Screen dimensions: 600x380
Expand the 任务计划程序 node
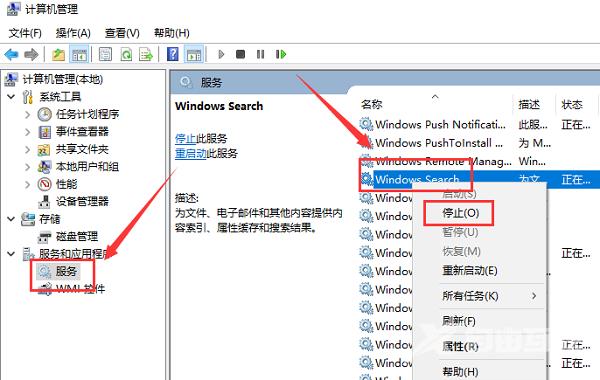tap(28, 114)
